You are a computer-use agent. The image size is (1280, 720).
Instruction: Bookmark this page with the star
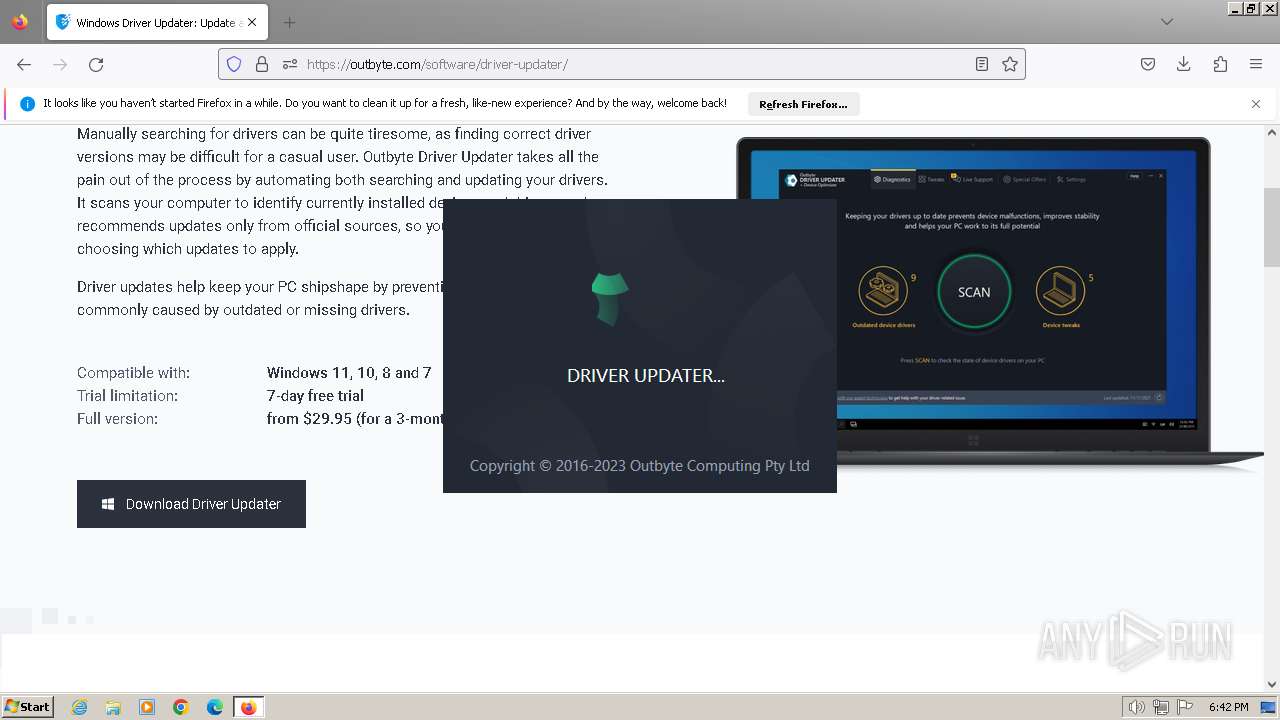coord(1010,64)
